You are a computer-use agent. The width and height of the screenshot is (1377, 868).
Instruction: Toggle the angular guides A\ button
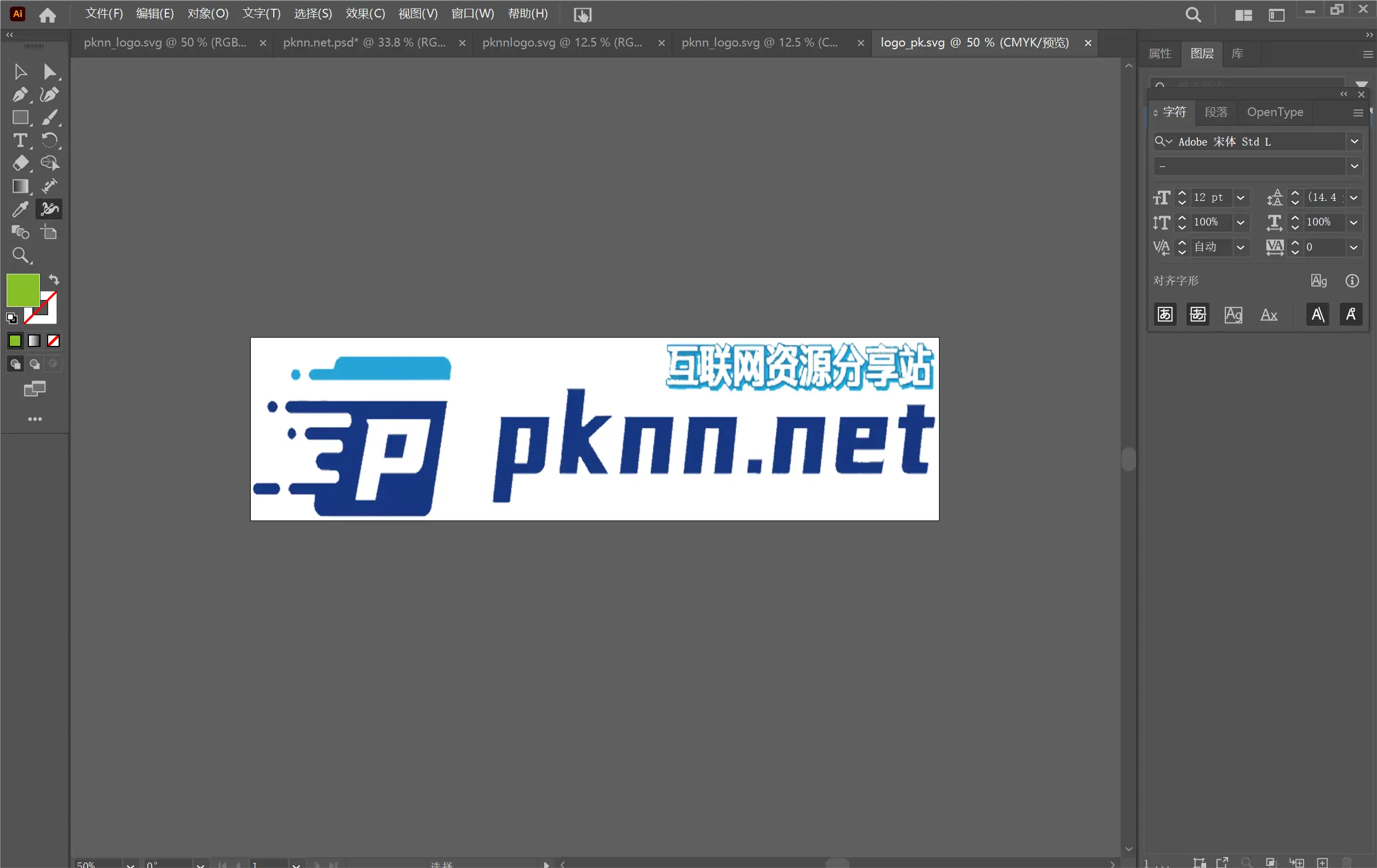click(x=1317, y=314)
